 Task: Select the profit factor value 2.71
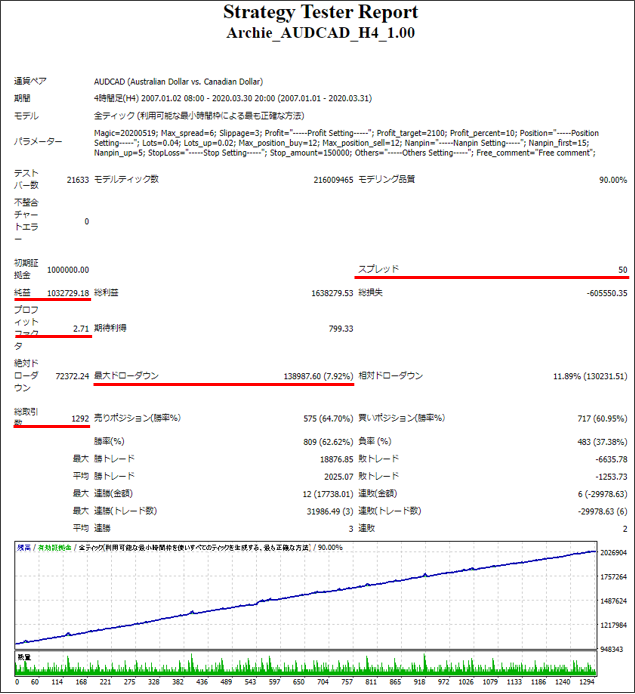click(x=81, y=329)
